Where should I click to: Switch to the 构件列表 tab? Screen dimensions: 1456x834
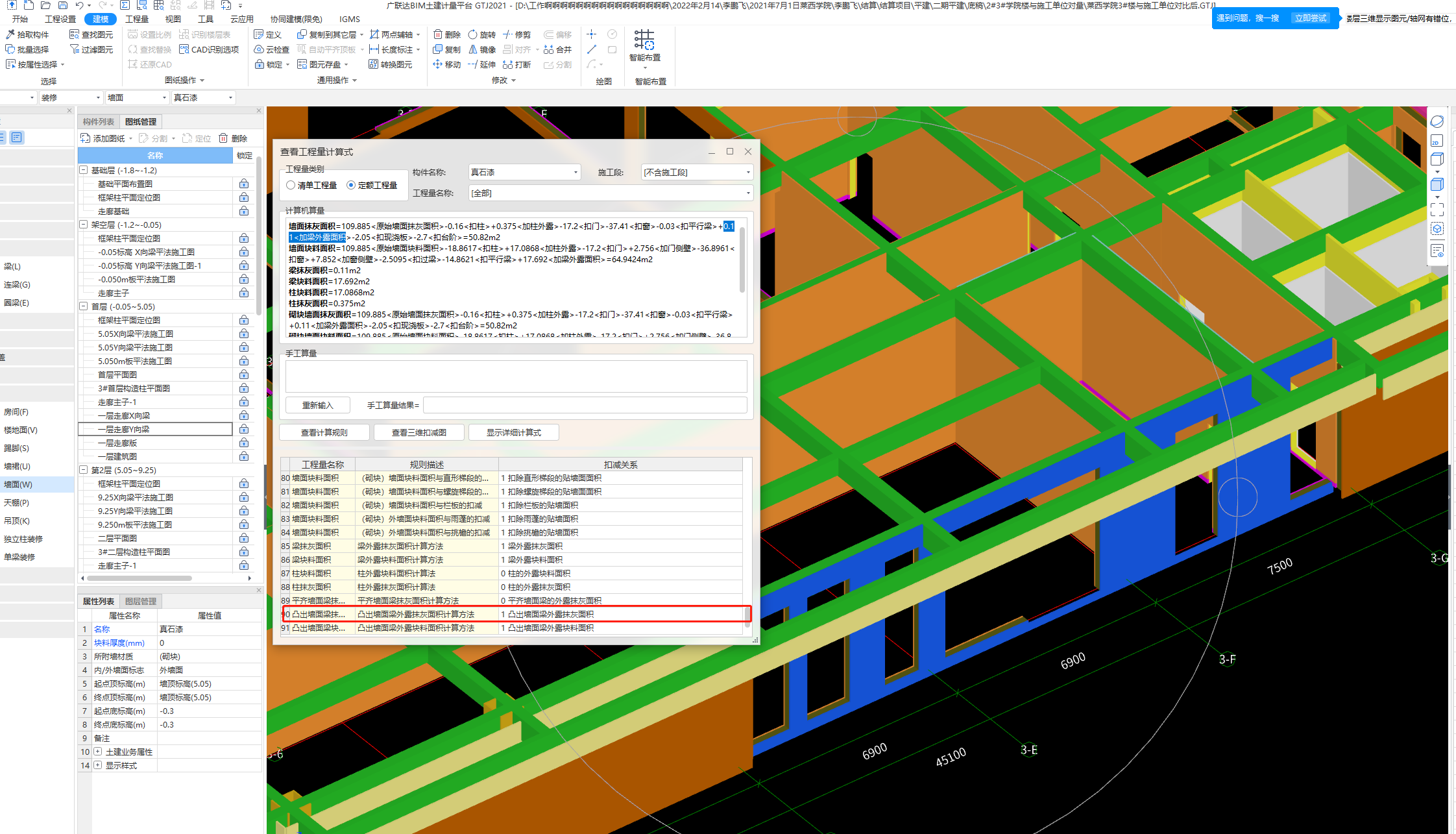[x=99, y=121]
